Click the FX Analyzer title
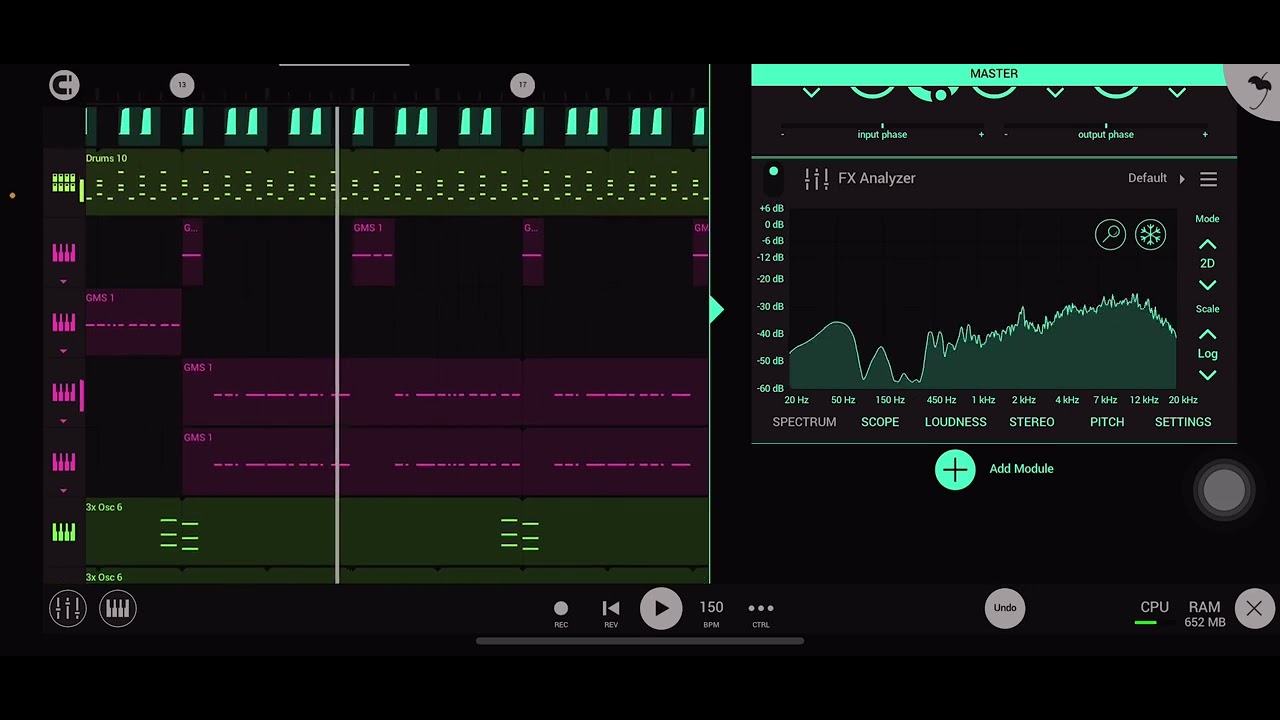Viewport: 1280px width, 720px height. [x=877, y=178]
